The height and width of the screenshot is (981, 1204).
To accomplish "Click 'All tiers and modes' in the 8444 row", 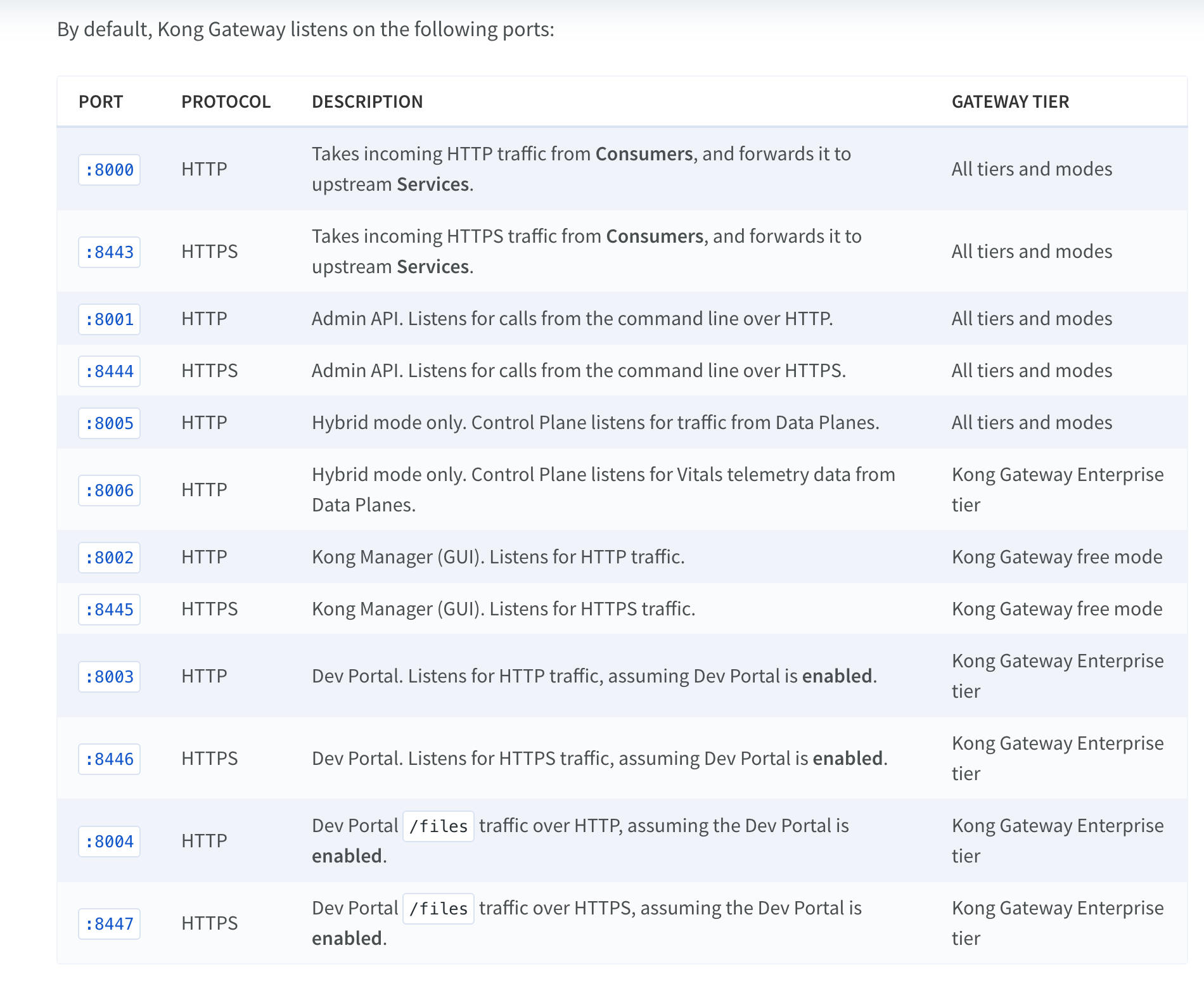I will [x=1032, y=371].
